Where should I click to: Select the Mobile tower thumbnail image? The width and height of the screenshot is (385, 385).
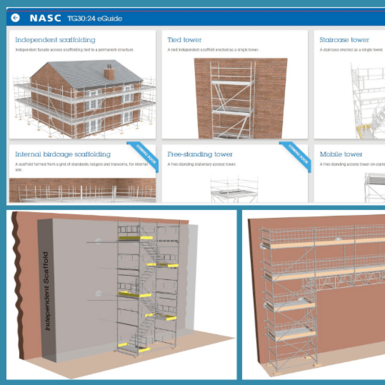tap(374, 187)
